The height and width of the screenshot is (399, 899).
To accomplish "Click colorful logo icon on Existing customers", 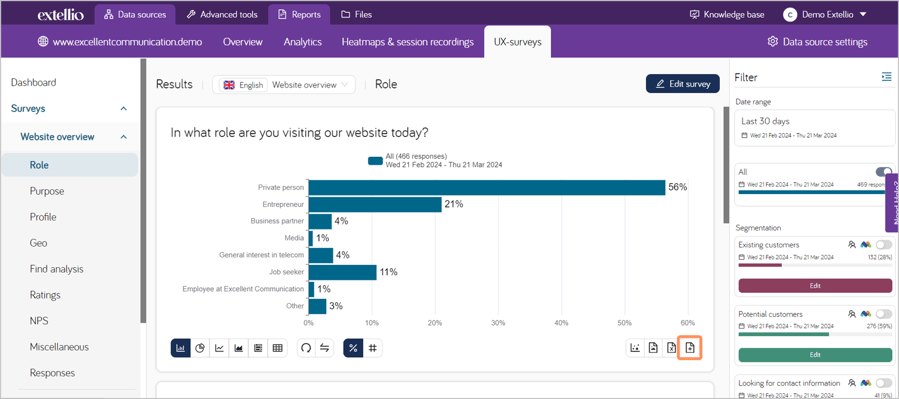I will pyautogui.click(x=866, y=245).
